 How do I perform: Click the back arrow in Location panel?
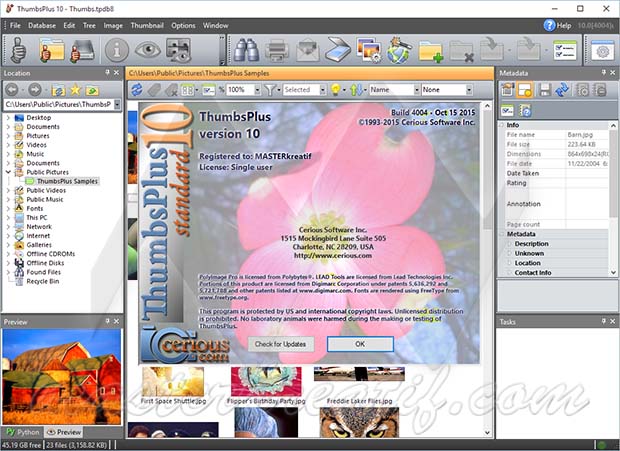12,90
